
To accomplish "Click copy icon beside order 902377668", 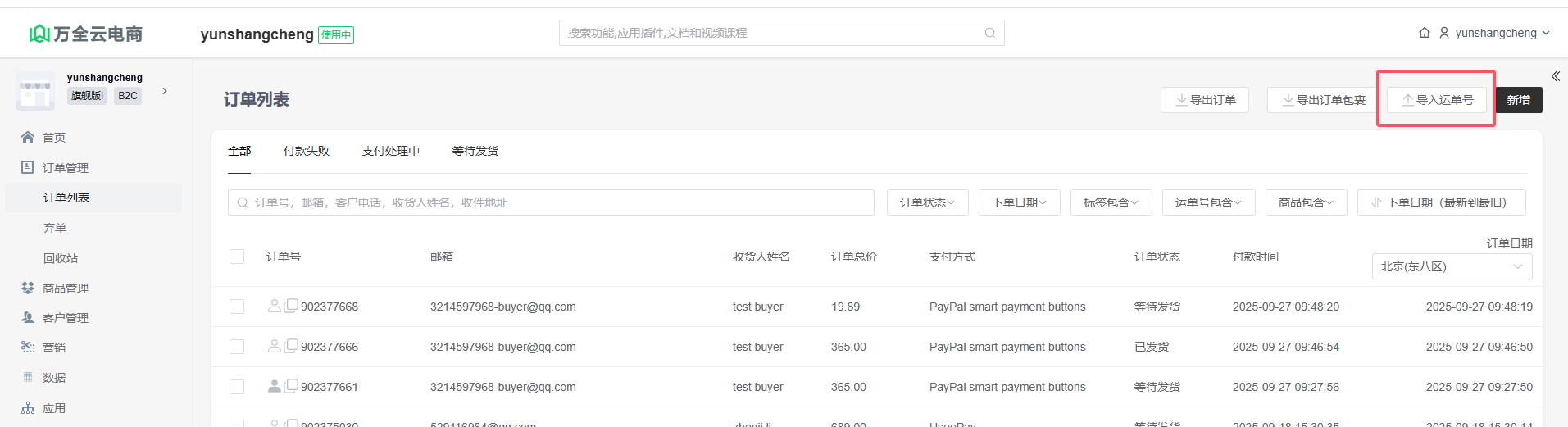I will [x=291, y=306].
